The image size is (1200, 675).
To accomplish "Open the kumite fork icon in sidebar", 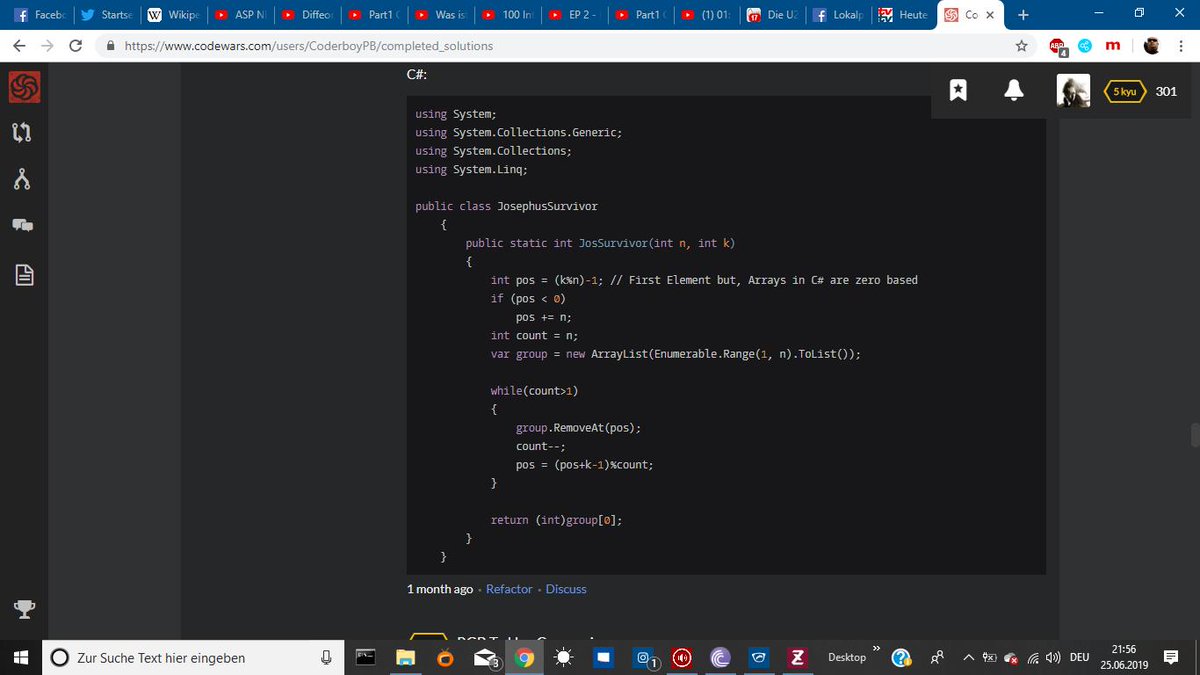I will click(x=22, y=178).
